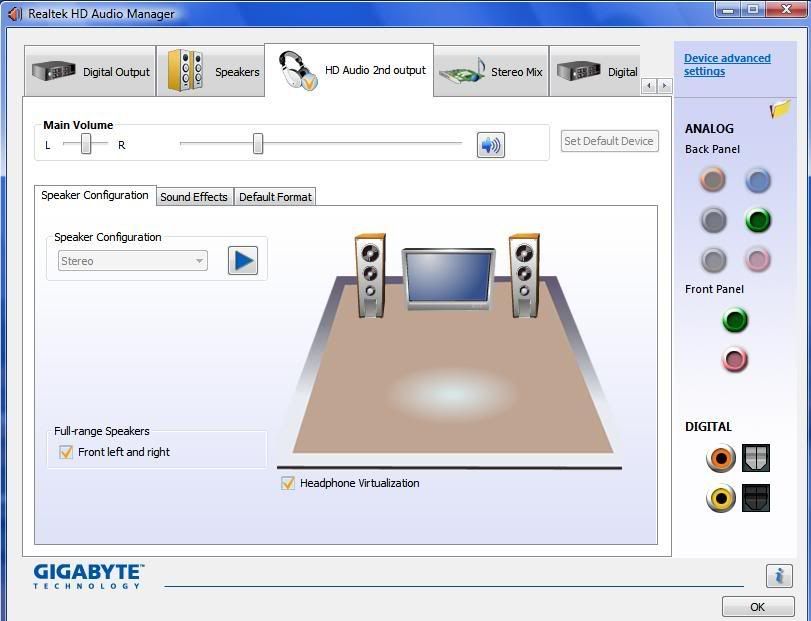Click the lower optical digital connector icon
This screenshot has height=621, width=811.
pyautogui.click(x=756, y=498)
